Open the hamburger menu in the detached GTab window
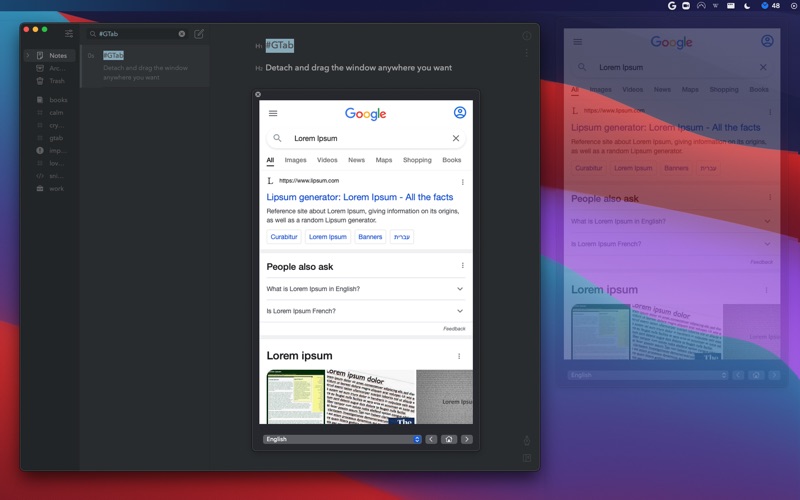Viewport: 800px width, 500px height. [578, 42]
